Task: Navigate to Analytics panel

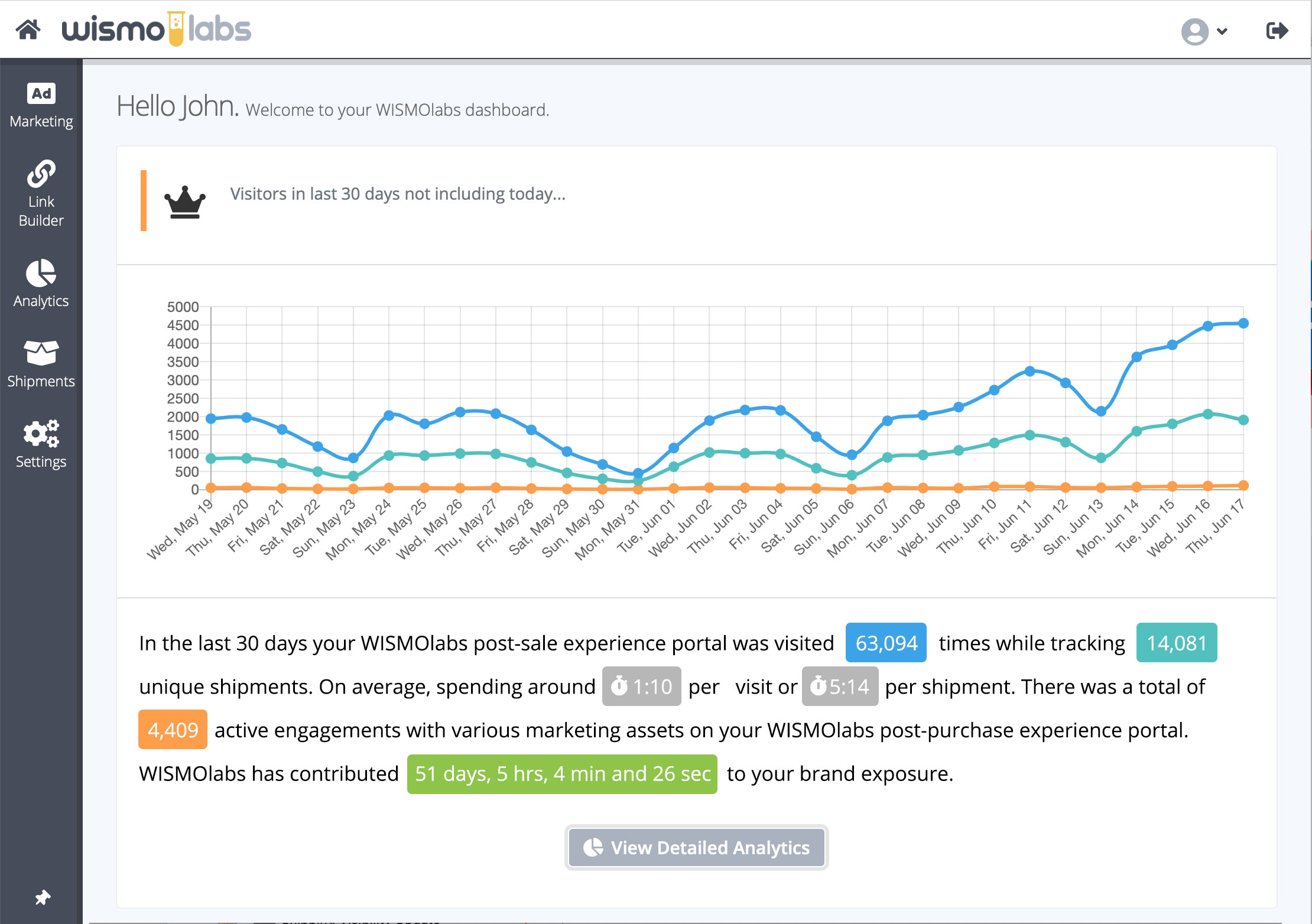Action: tap(41, 285)
